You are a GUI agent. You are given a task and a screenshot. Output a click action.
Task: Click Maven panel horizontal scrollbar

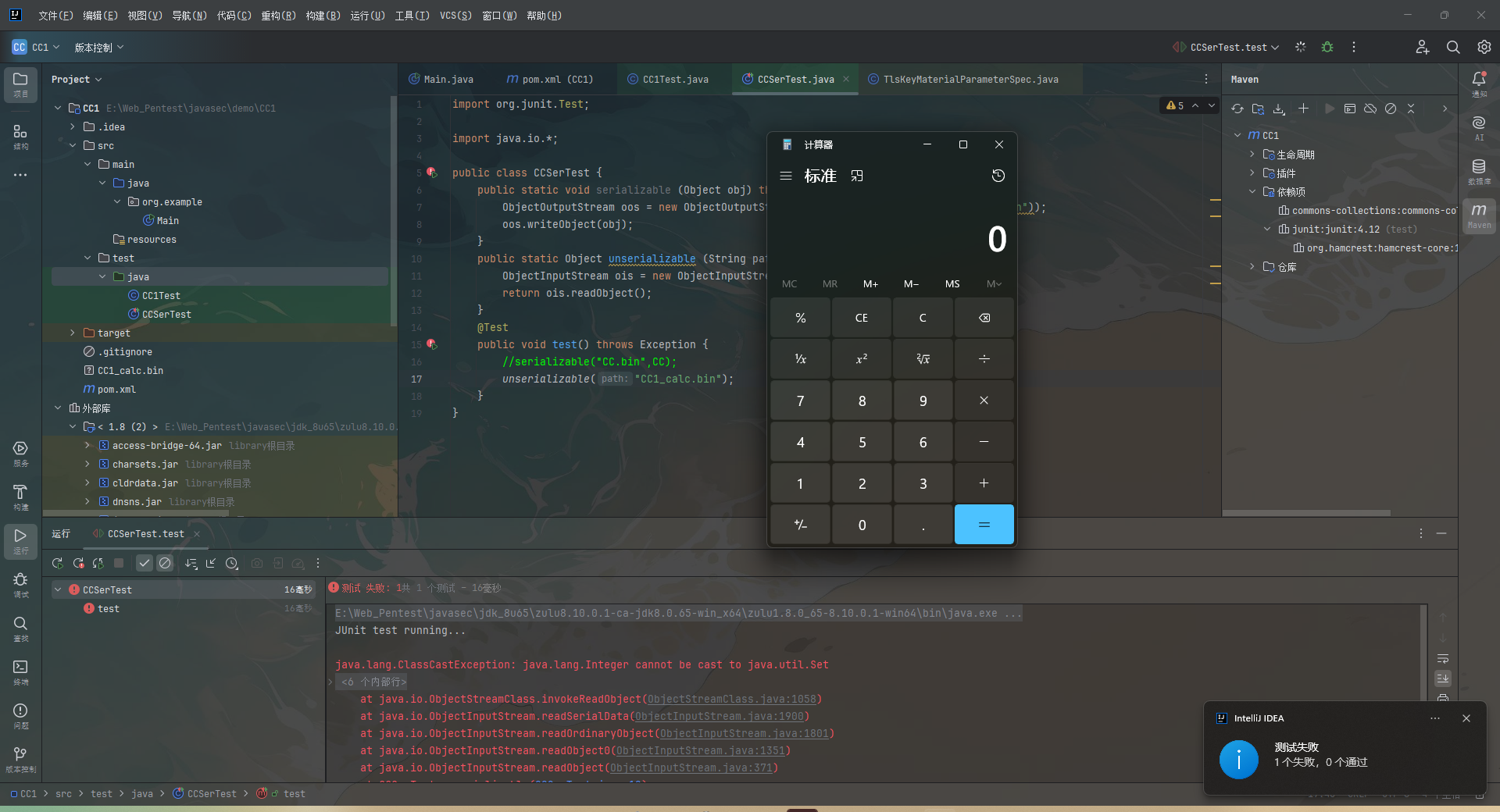pyautogui.click(x=1306, y=513)
